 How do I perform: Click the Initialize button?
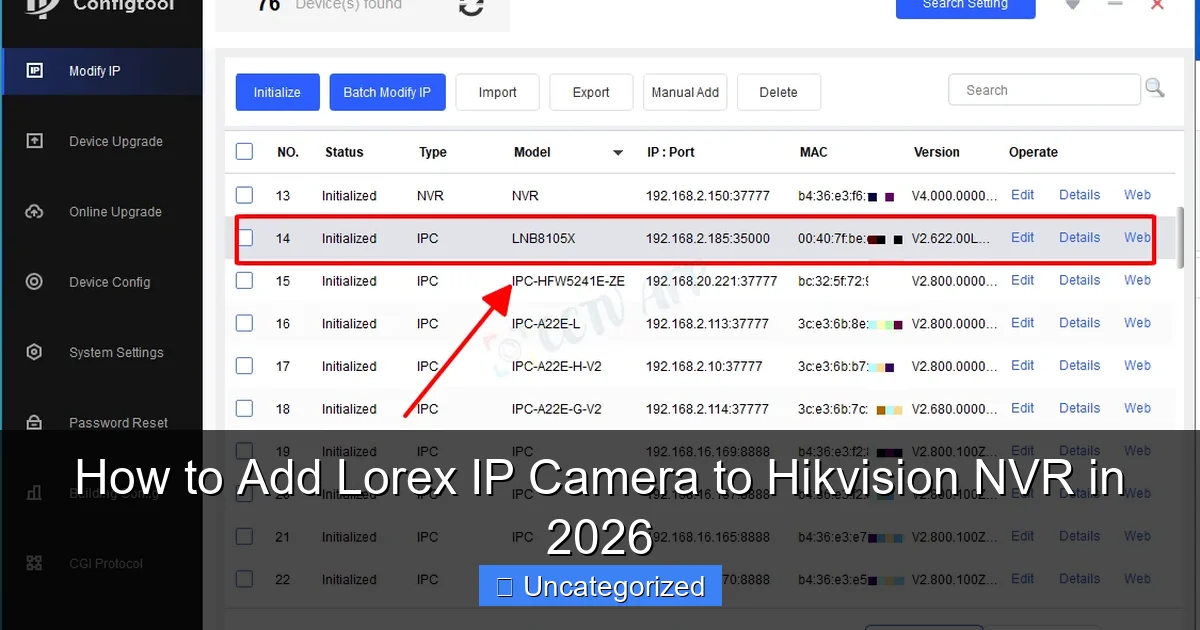pyautogui.click(x=277, y=91)
